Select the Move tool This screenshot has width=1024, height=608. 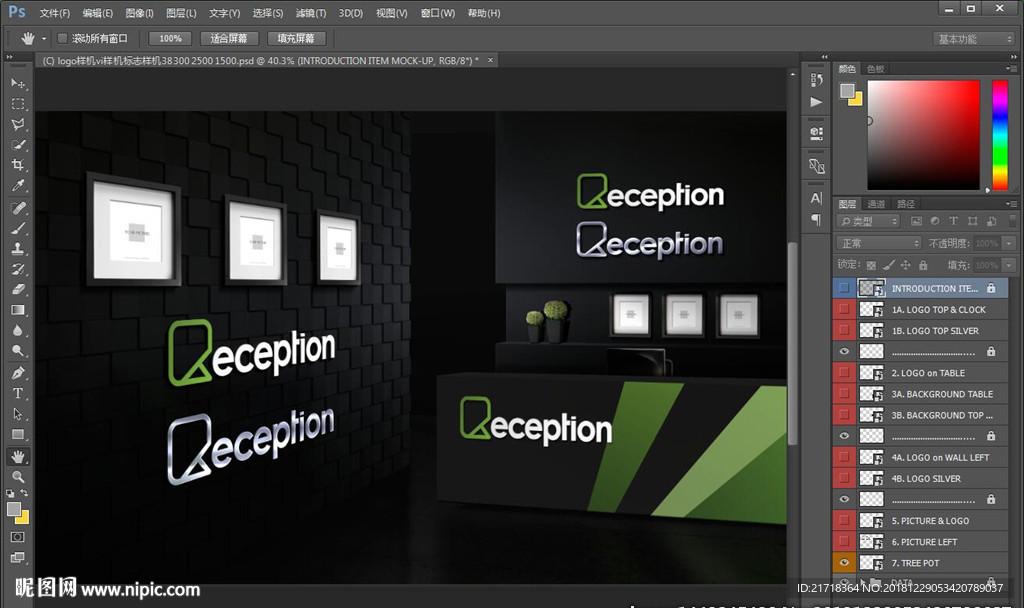(x=18, y=84)
